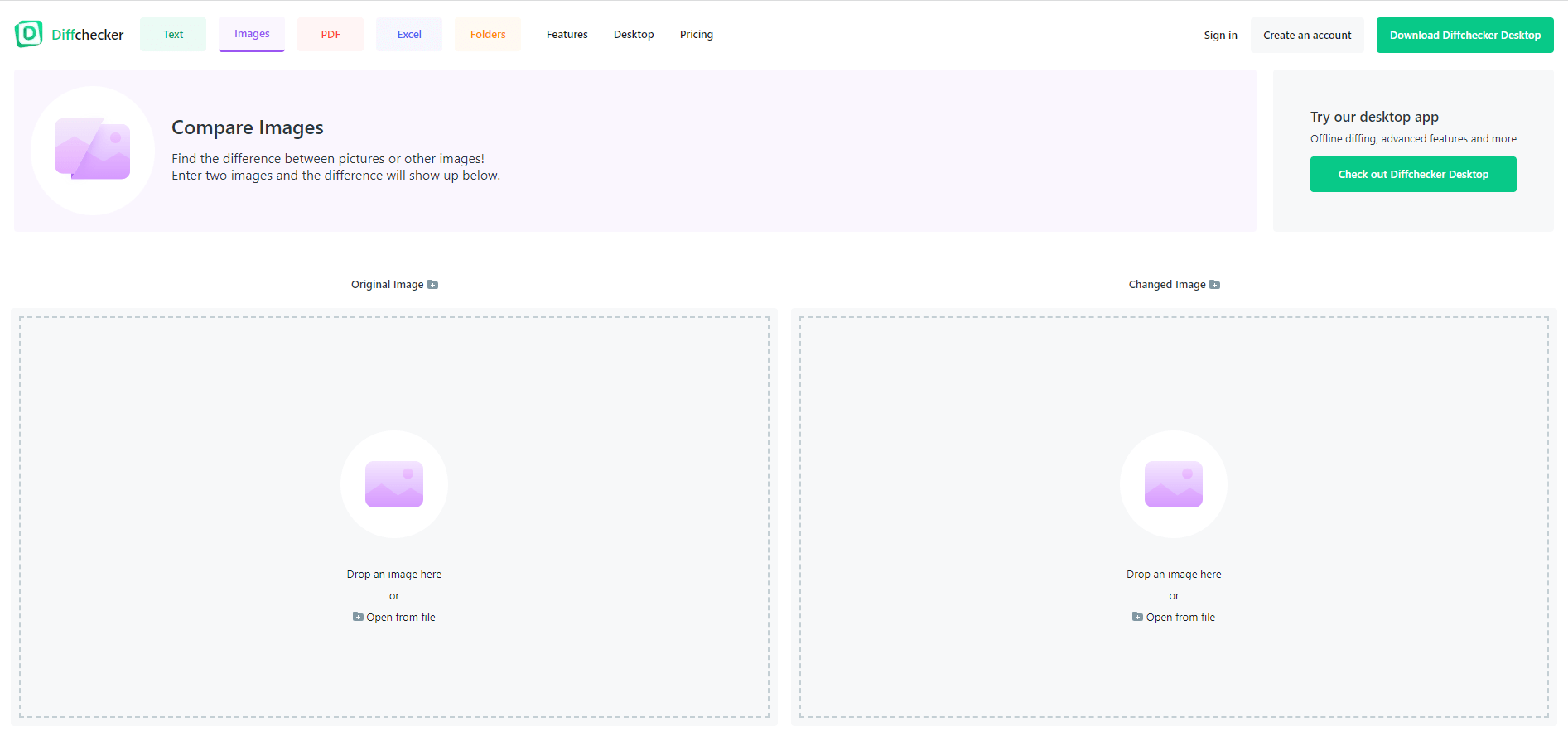Click Sign in link

(x=1220, y=36)
